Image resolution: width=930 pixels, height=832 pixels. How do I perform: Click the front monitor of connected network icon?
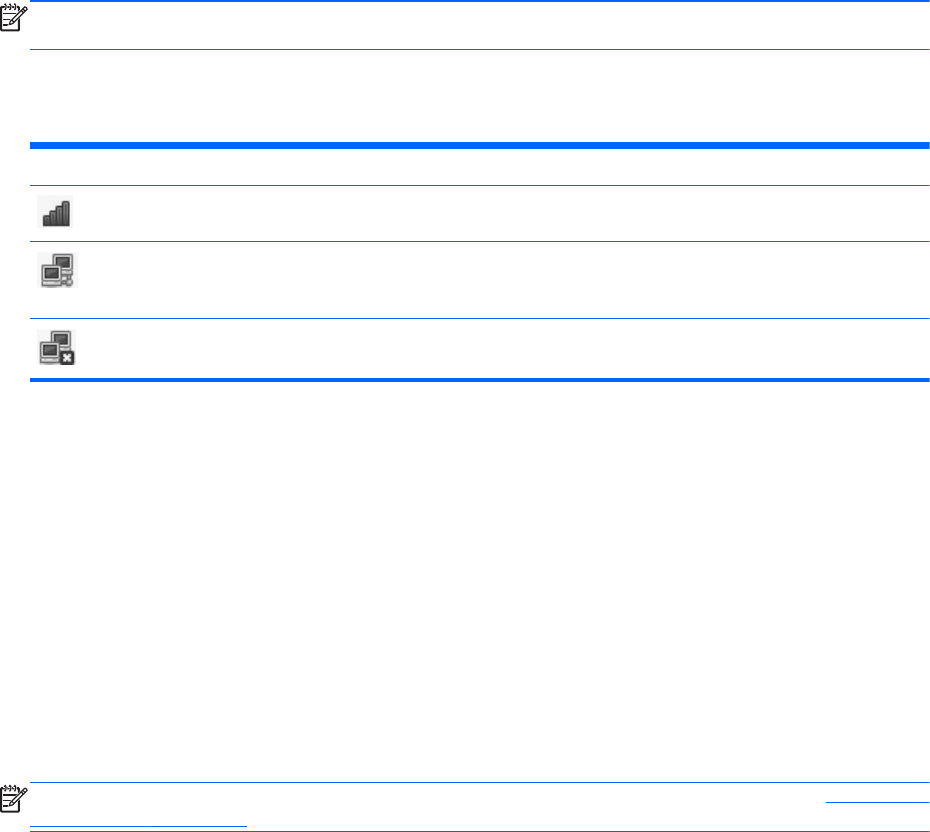coord(50,275)
